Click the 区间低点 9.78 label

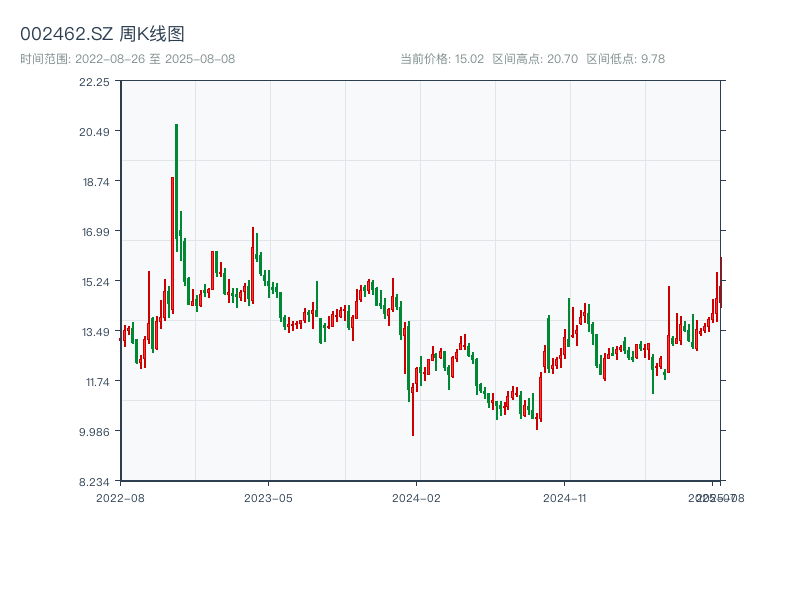click(x=625, y=59)
